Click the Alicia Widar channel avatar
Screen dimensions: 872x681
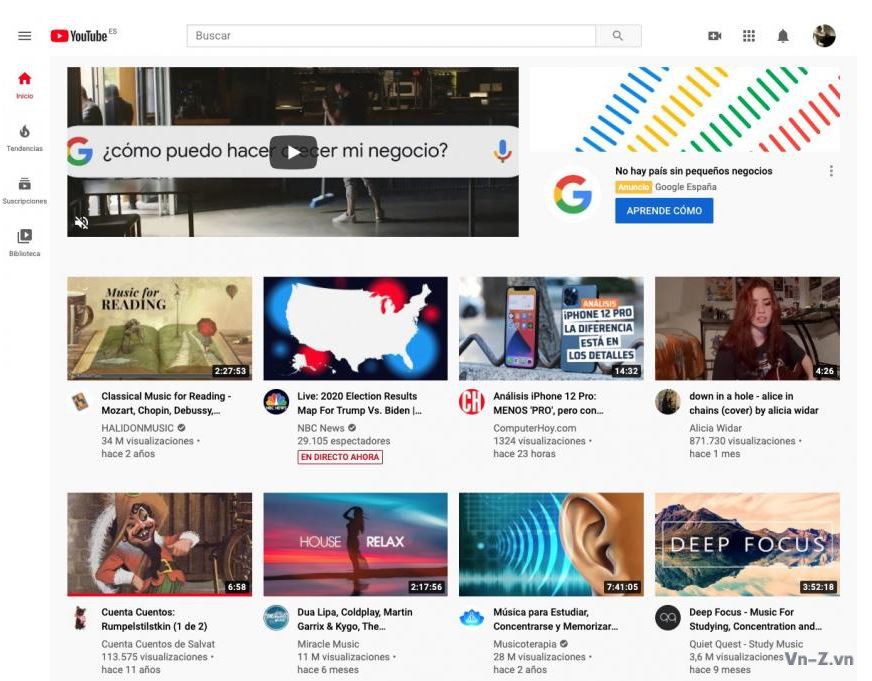click(x=668, y=402)
